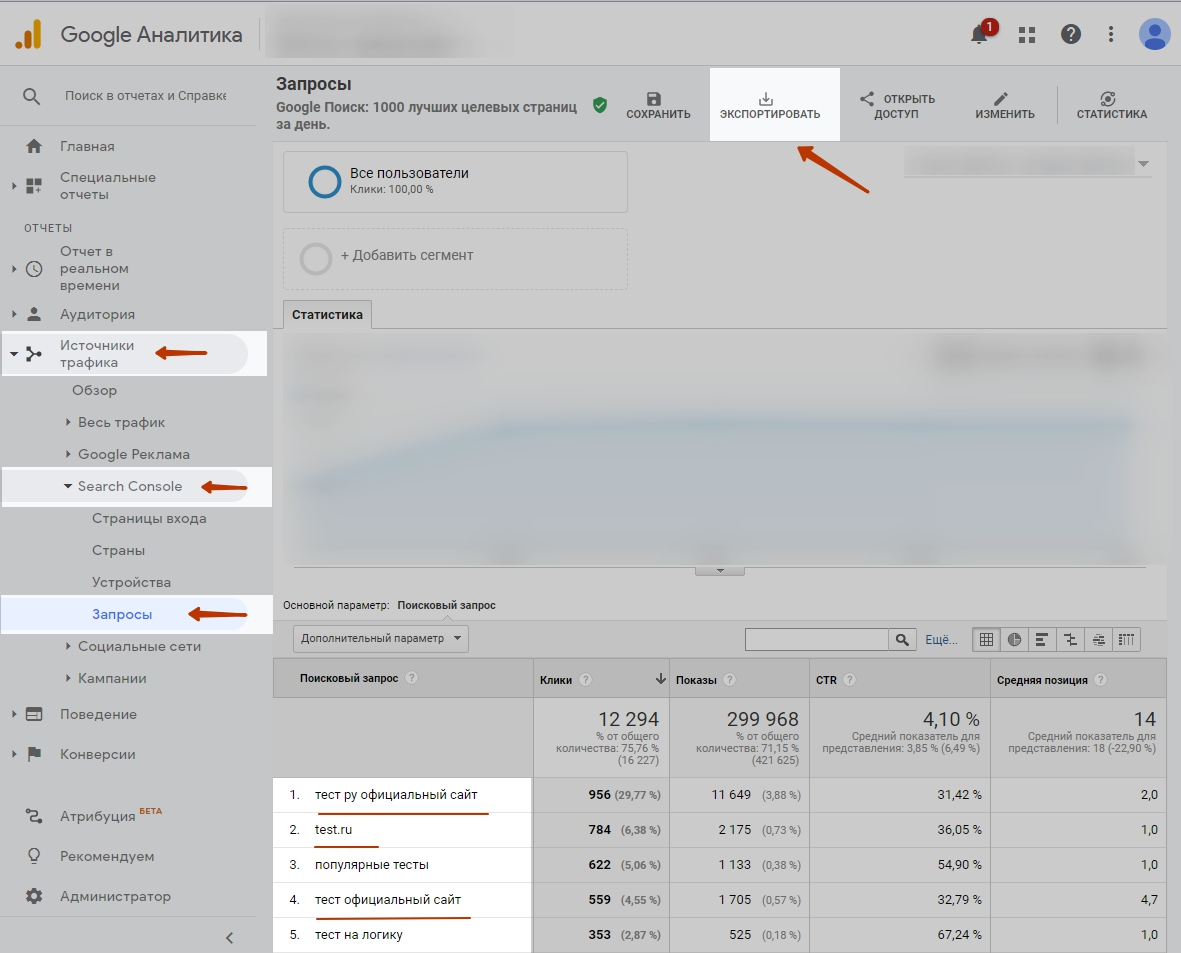Click the green verified shield icon
This screenshot has height=953, width=1181.
(x=600, y=105)
